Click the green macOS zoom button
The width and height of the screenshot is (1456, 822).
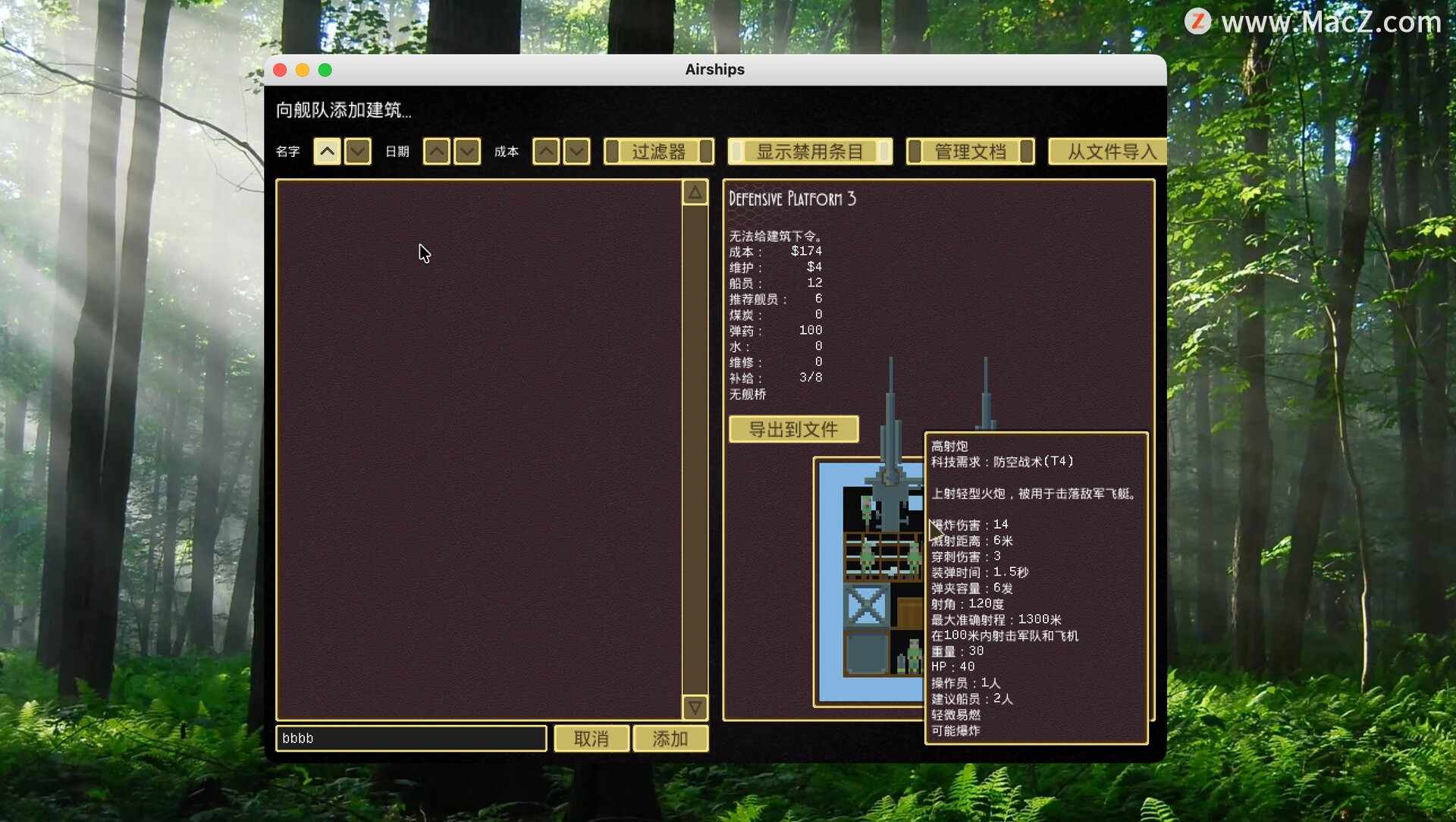tap(325, 70)
